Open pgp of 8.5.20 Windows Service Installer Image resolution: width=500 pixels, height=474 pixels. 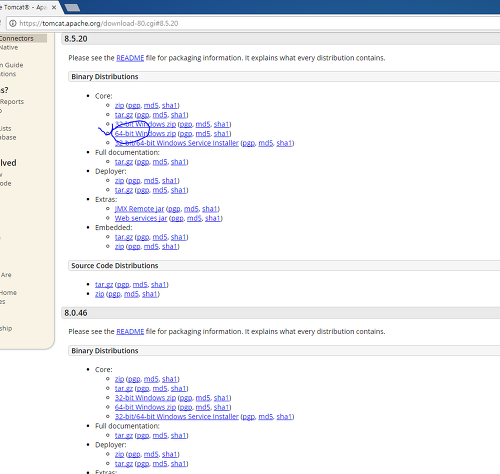click(249, 143)
